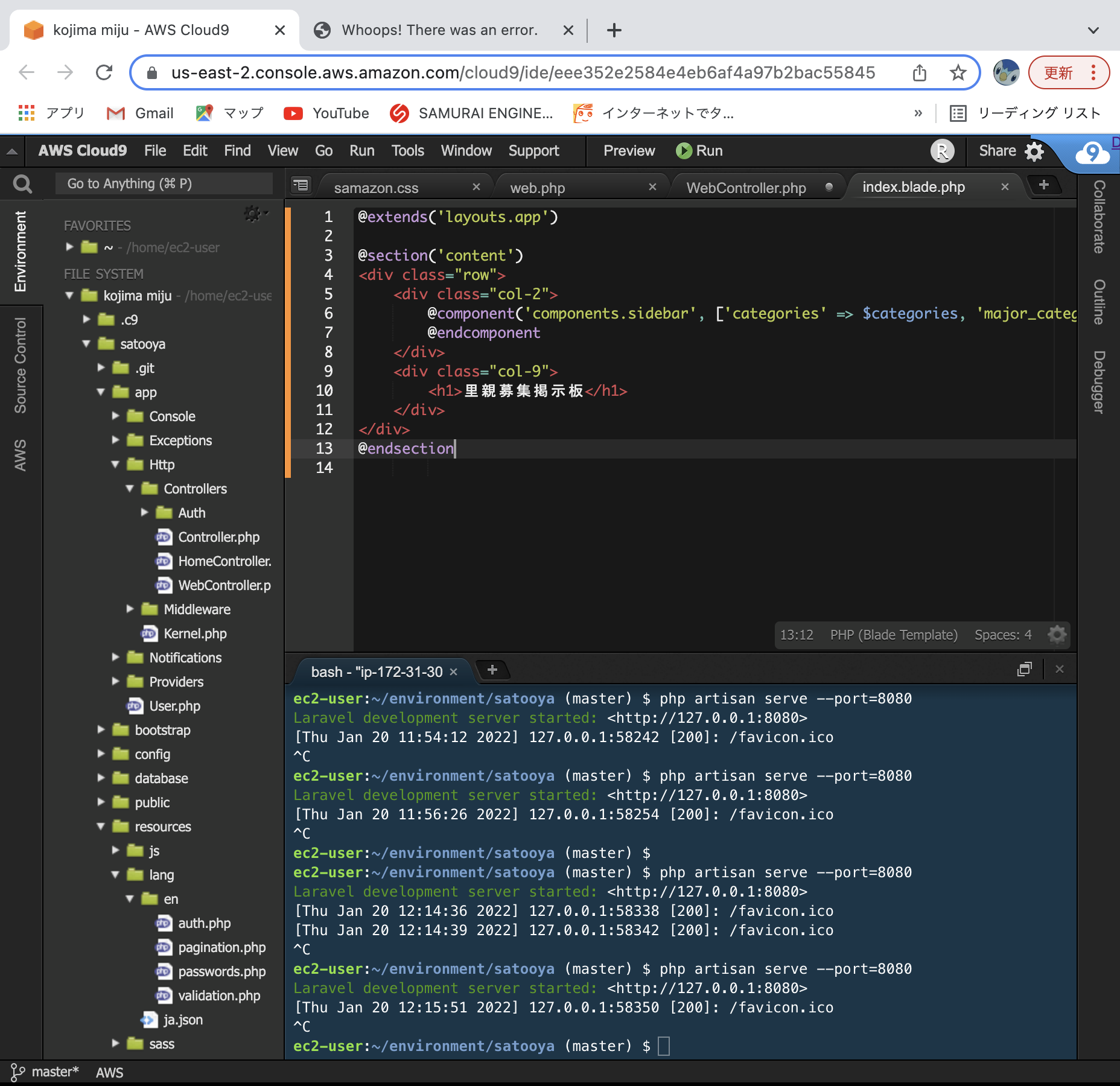The height and width of the screenshot is (1086, 1120).
Task: Open the Chrome profile avatar
Action: [x=1006, y=73]
